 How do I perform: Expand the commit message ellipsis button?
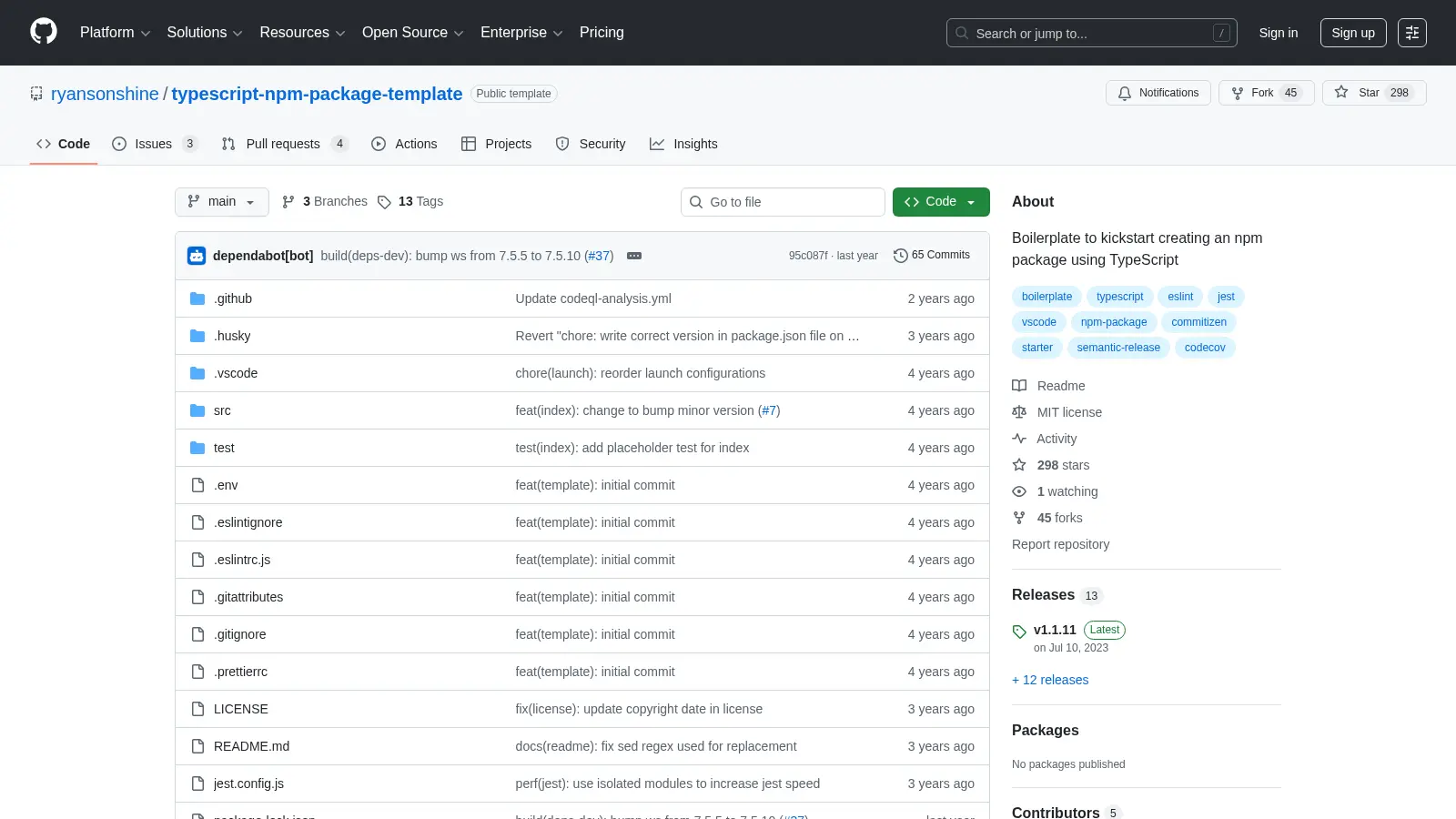pyautogui.click(x=634, y=256)
